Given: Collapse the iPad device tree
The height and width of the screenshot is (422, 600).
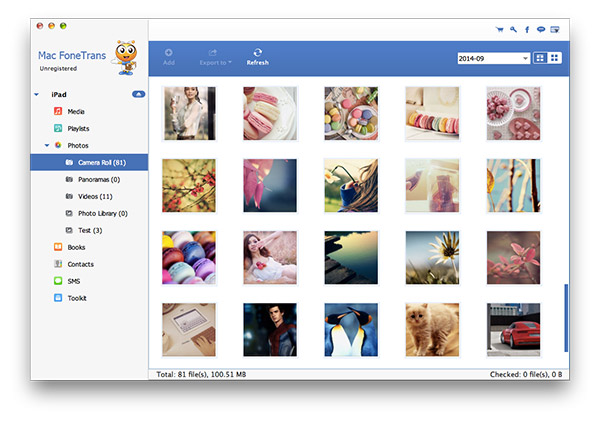Looking at the screenshot, I should coord(37,94).
